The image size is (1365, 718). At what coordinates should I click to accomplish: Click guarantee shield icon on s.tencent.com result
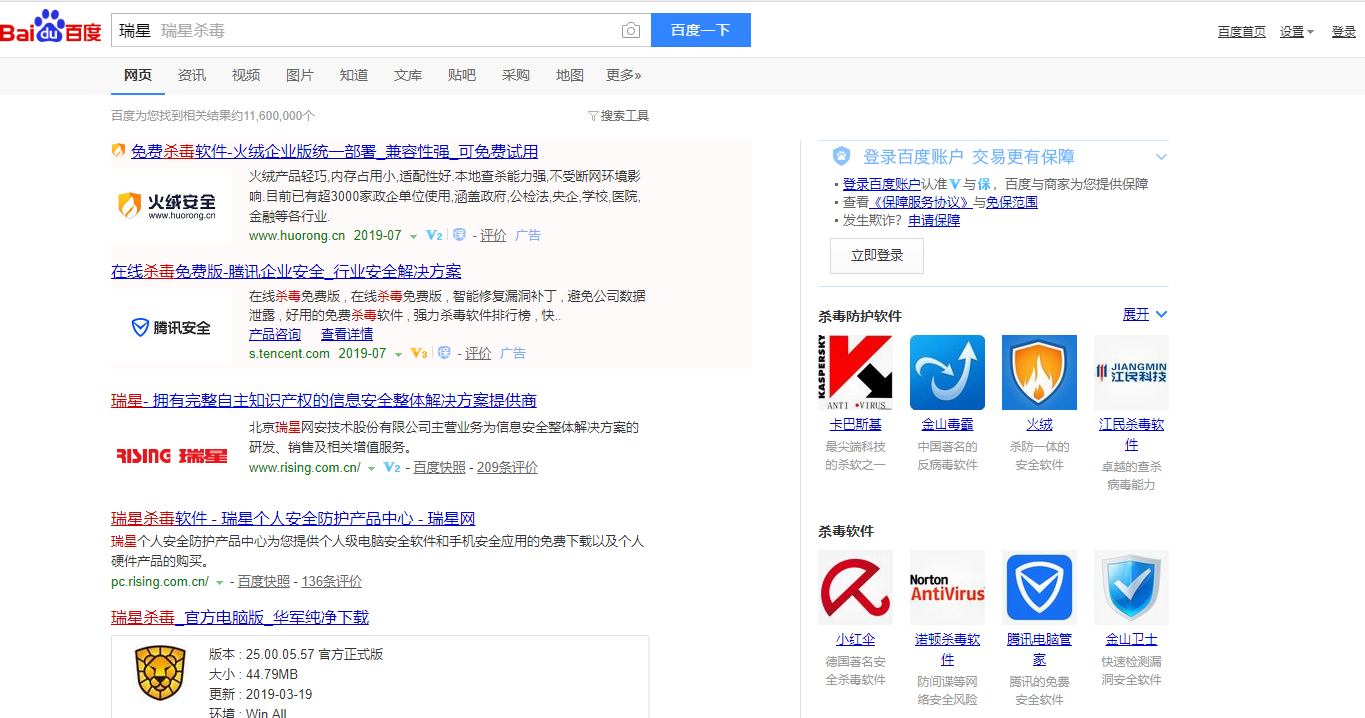(444, 353)
